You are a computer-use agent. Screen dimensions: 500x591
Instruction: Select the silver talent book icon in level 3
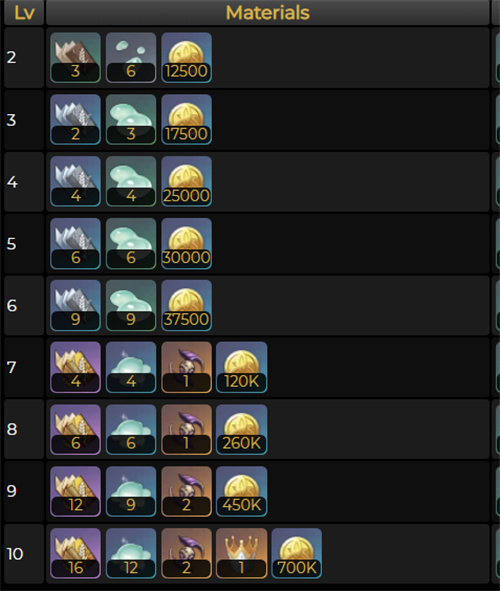pyautogui.click(x=75, y=119)
